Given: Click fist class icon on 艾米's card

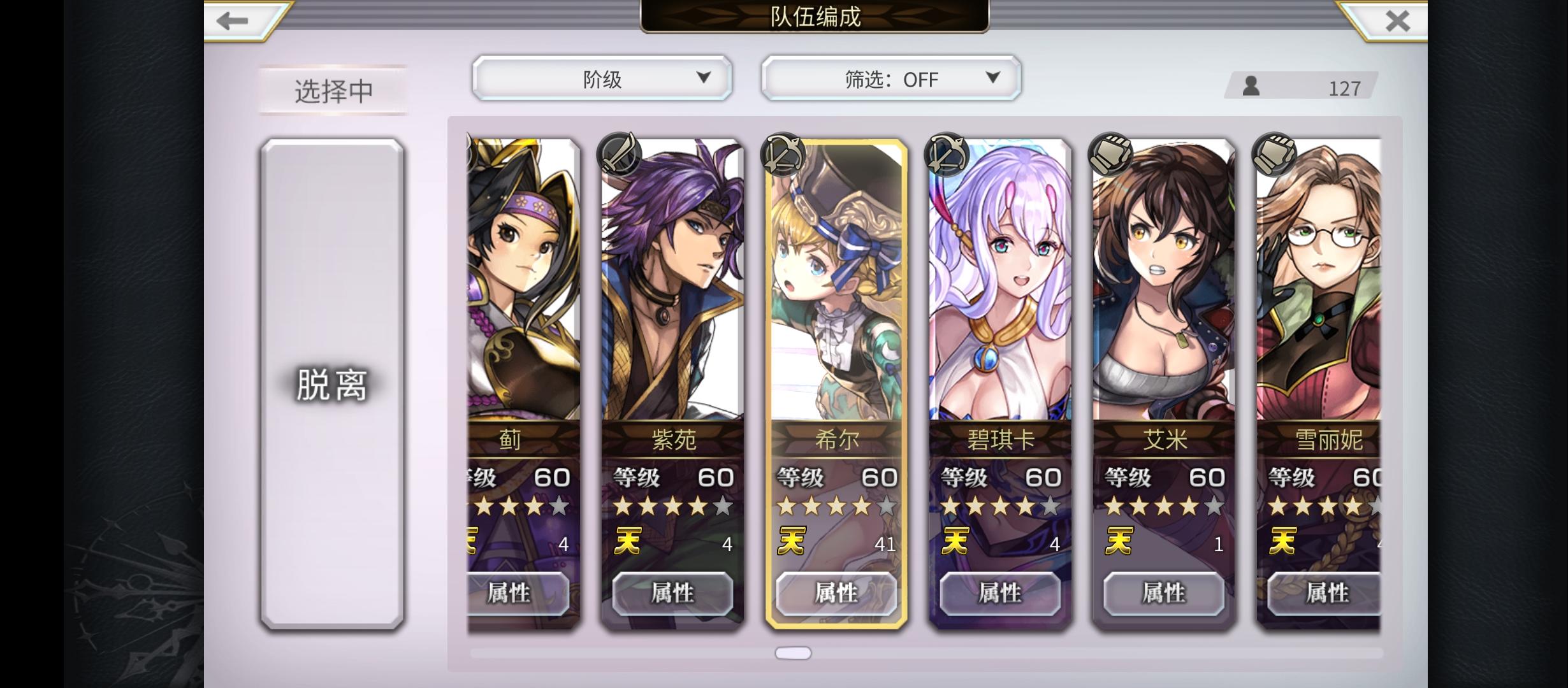Looking at the screenshot, I should 1110,154.
